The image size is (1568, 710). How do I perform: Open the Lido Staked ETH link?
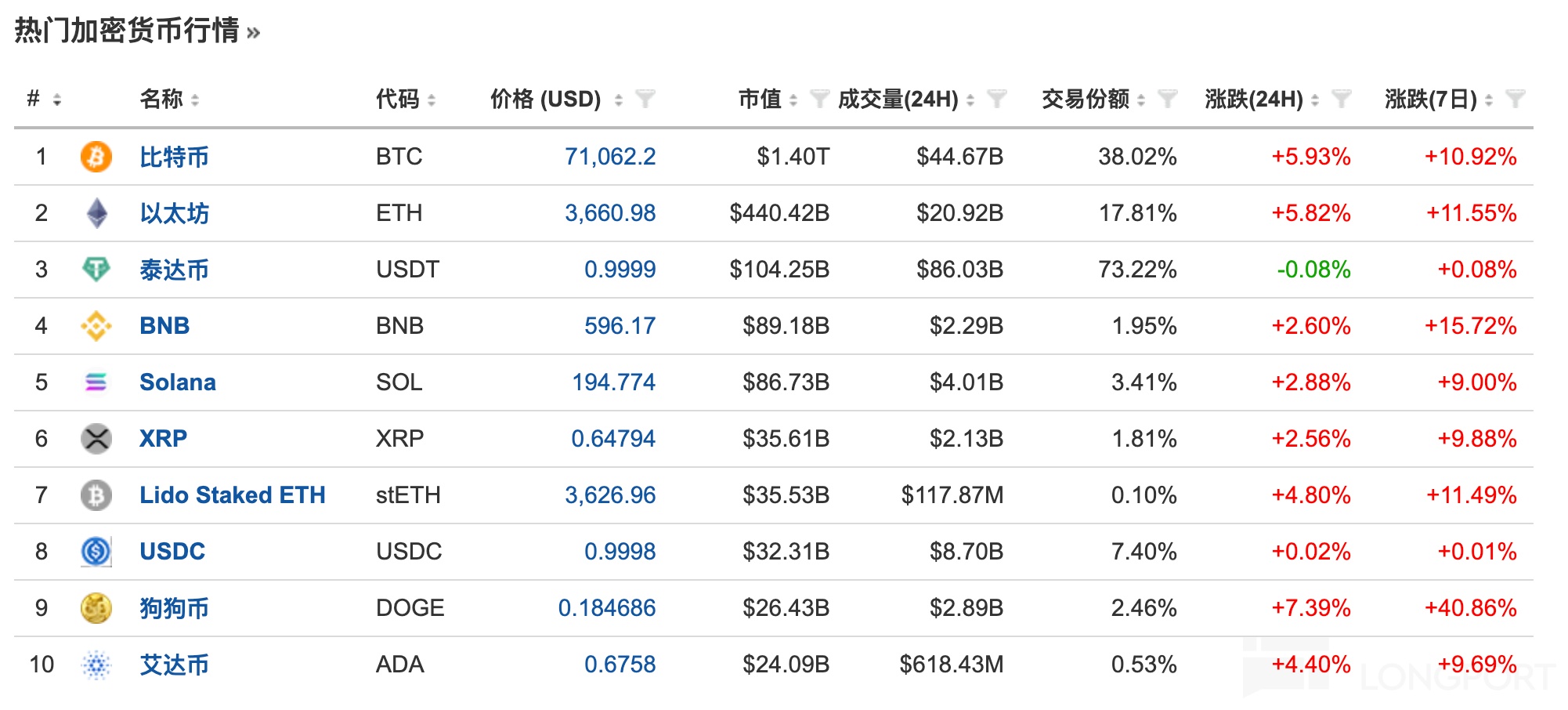pyautogui.click(x=232, y=495)
